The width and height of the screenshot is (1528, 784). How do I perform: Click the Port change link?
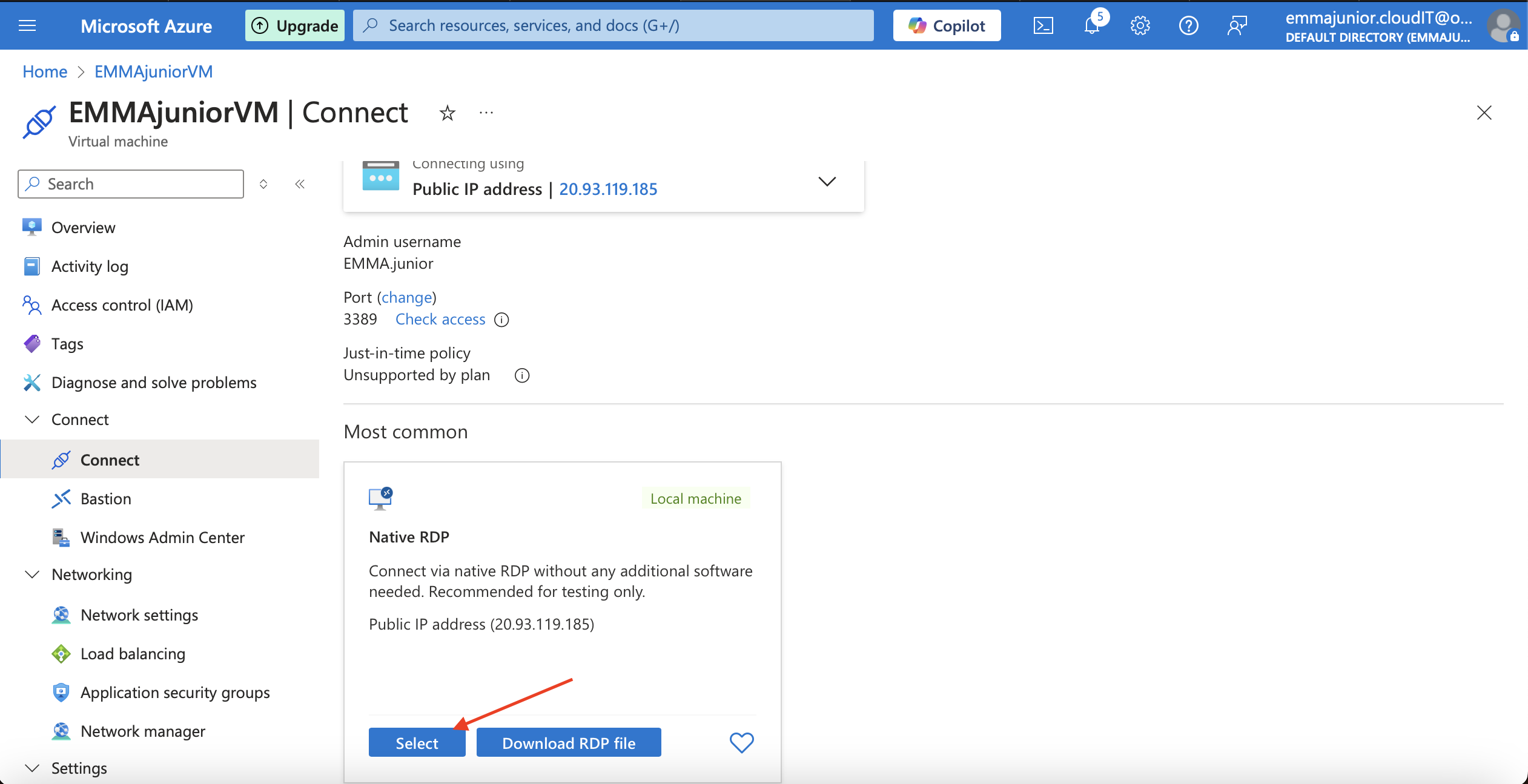point(407,297)
